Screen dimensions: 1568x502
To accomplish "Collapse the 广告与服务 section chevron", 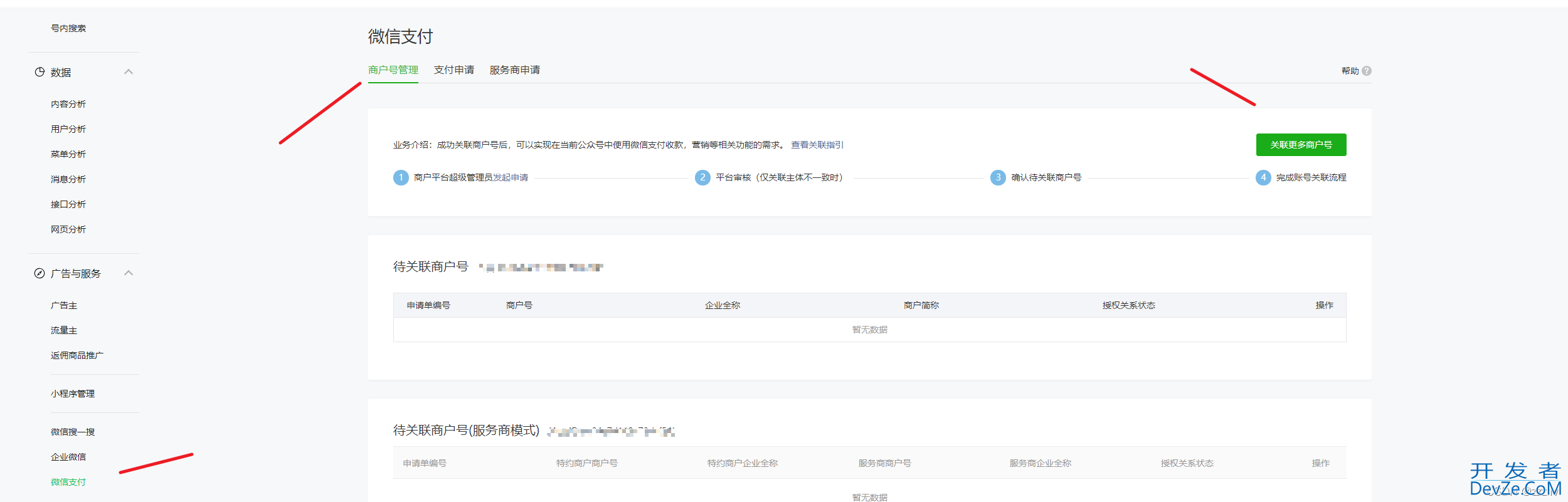I will click(129, 273).
